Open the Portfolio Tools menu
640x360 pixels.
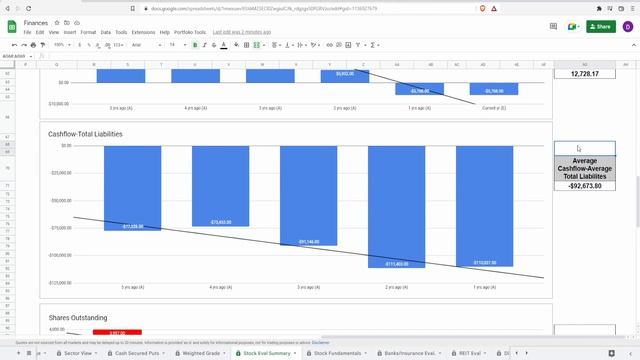pyautogui.click(x=190, y=32)
